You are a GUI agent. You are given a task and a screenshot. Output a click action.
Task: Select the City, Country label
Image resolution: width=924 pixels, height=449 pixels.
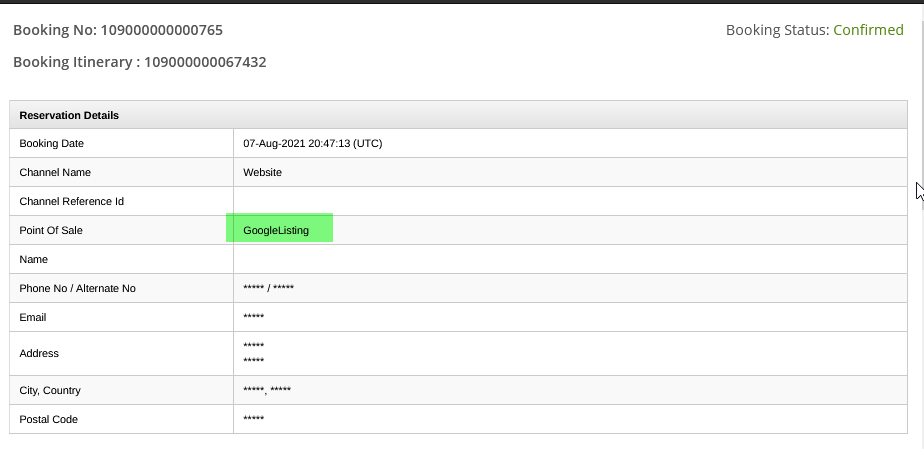[50, 390]
